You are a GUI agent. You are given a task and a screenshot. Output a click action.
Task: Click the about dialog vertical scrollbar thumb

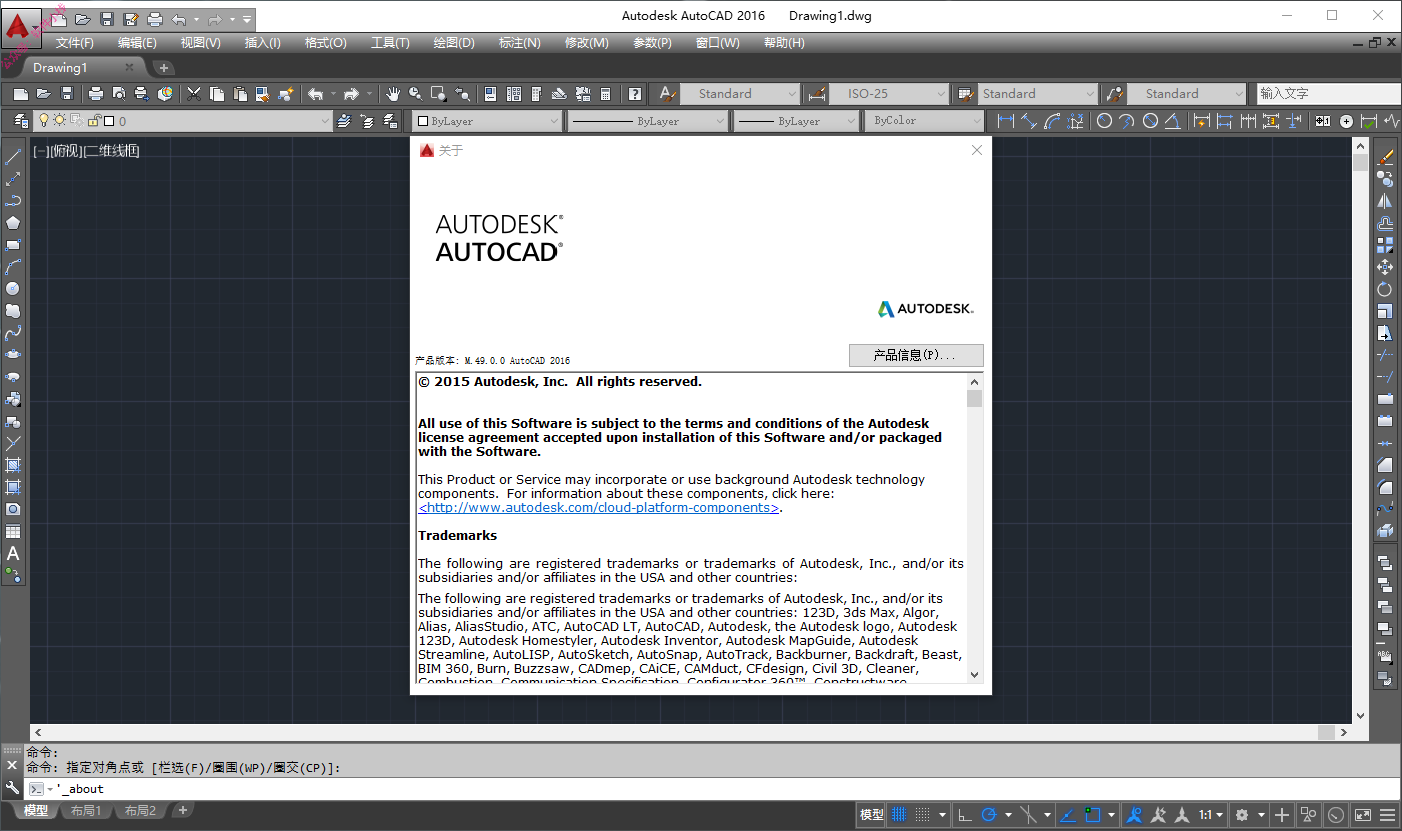(x=975, y=398)
